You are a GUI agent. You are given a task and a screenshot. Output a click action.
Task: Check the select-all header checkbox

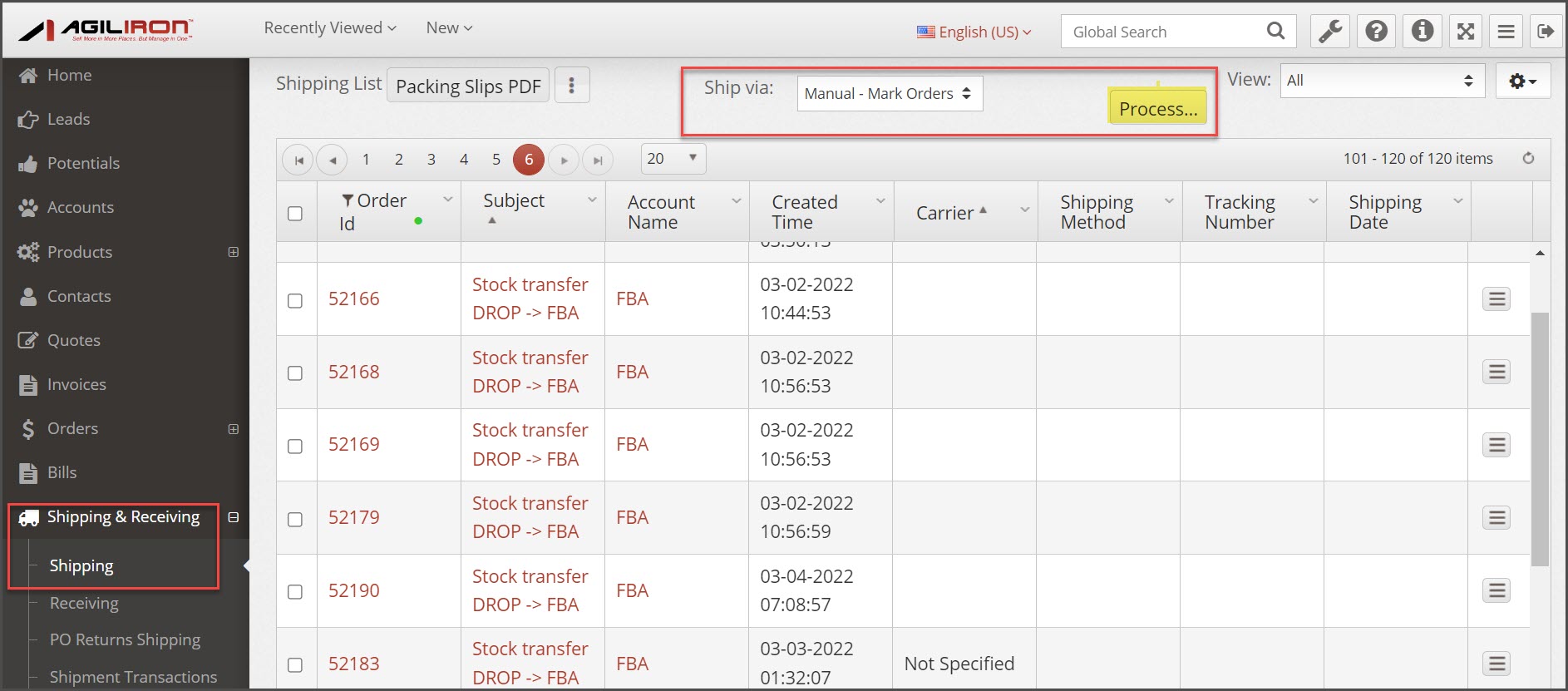coord(295,214)
